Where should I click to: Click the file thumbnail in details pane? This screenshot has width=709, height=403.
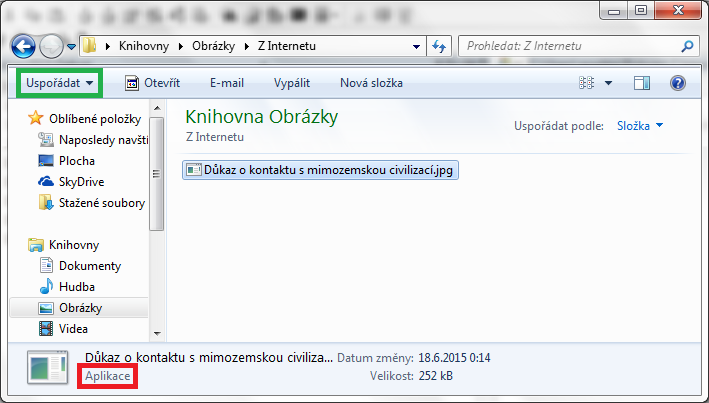click(x=46, y=367)
